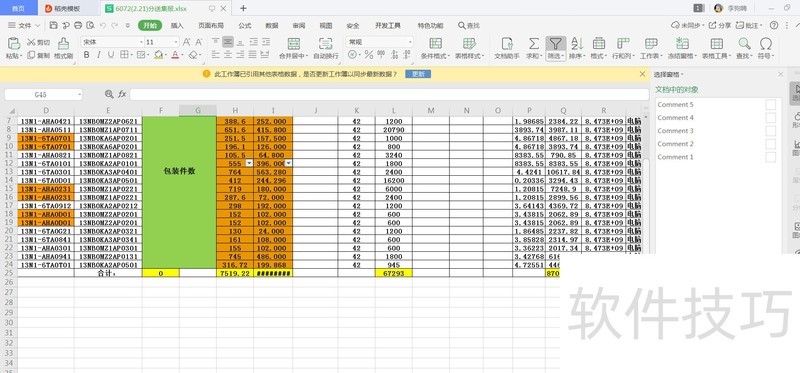The width and height of the screenshot is (800, 373).
Task: Click Conditional Formatting (条件格式) icon
Action: coord(435,43)
